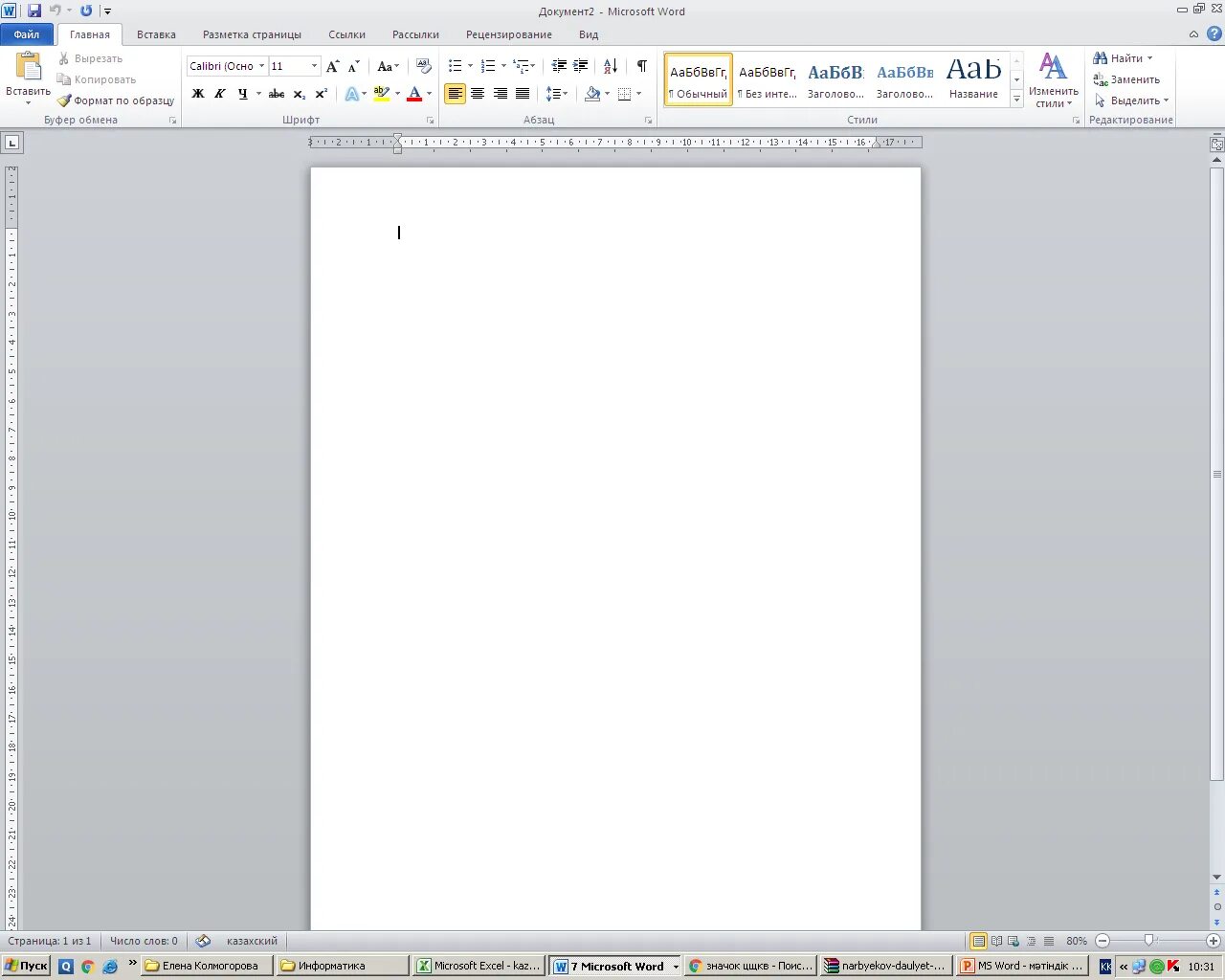Screen dimensions: 1225x980
Task: Expand the styles gallery More arrow
Action: point(1017,100)
